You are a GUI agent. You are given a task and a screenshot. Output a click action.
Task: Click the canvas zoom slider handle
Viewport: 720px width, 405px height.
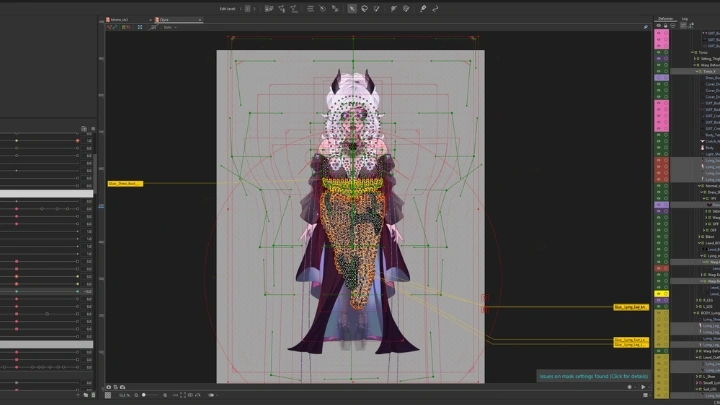[x=144, y=395]
